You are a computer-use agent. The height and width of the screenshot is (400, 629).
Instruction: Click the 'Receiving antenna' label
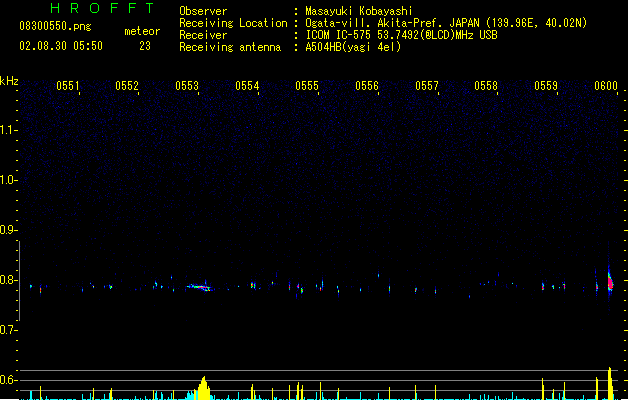[x=230, y=47]
